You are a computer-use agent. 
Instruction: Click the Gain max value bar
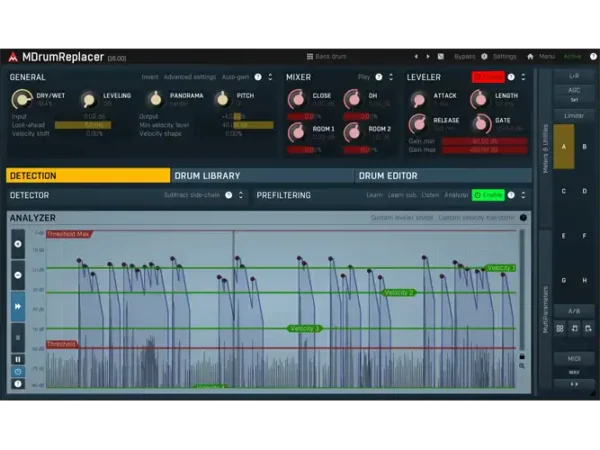(485, 150)
